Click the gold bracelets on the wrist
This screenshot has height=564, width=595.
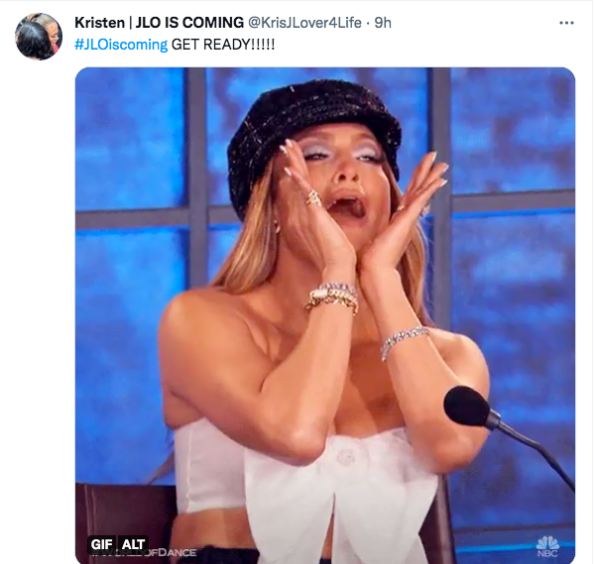click(x=332, y=297)
